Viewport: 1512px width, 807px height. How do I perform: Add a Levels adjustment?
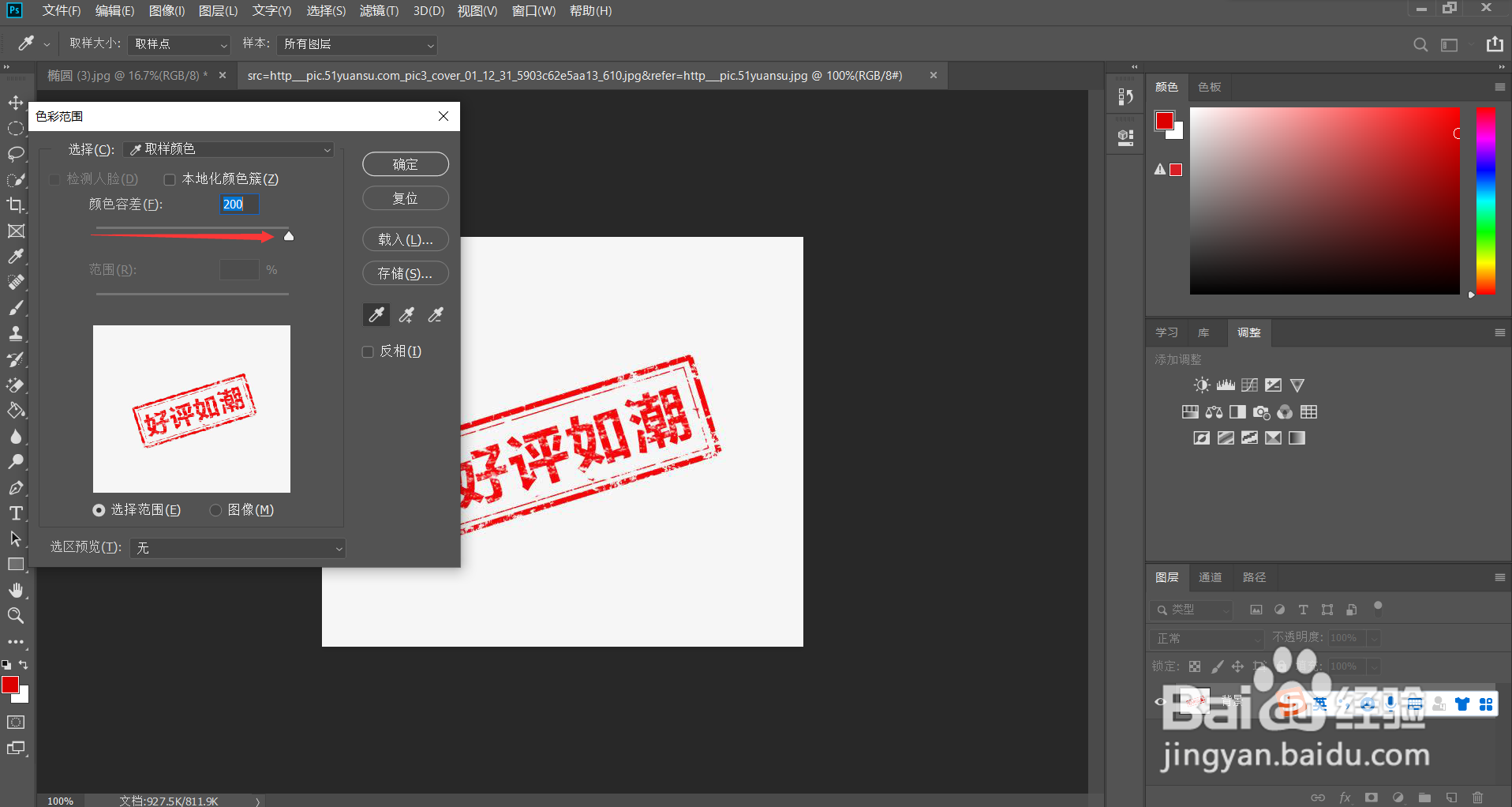click(1226, 385)
